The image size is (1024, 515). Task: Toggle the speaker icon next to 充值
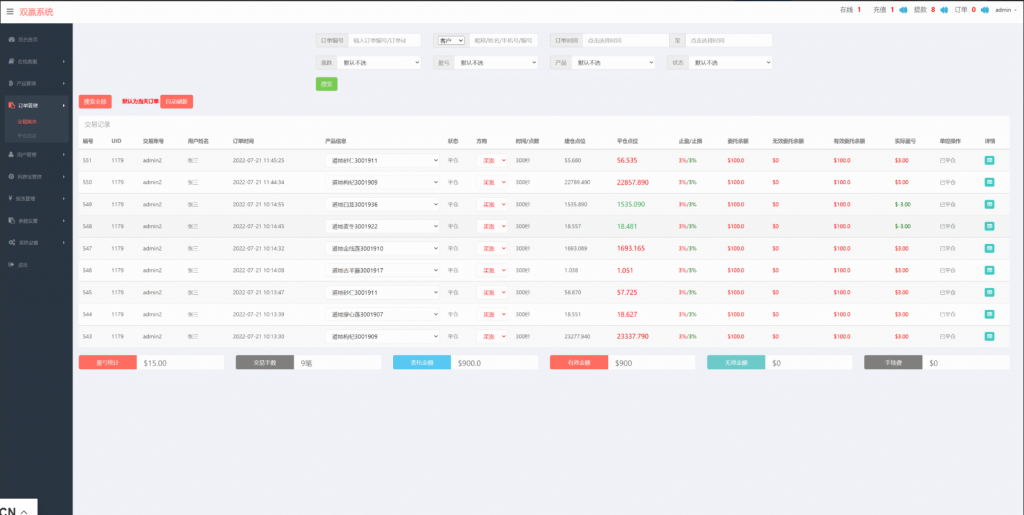(x=903, y=10)
